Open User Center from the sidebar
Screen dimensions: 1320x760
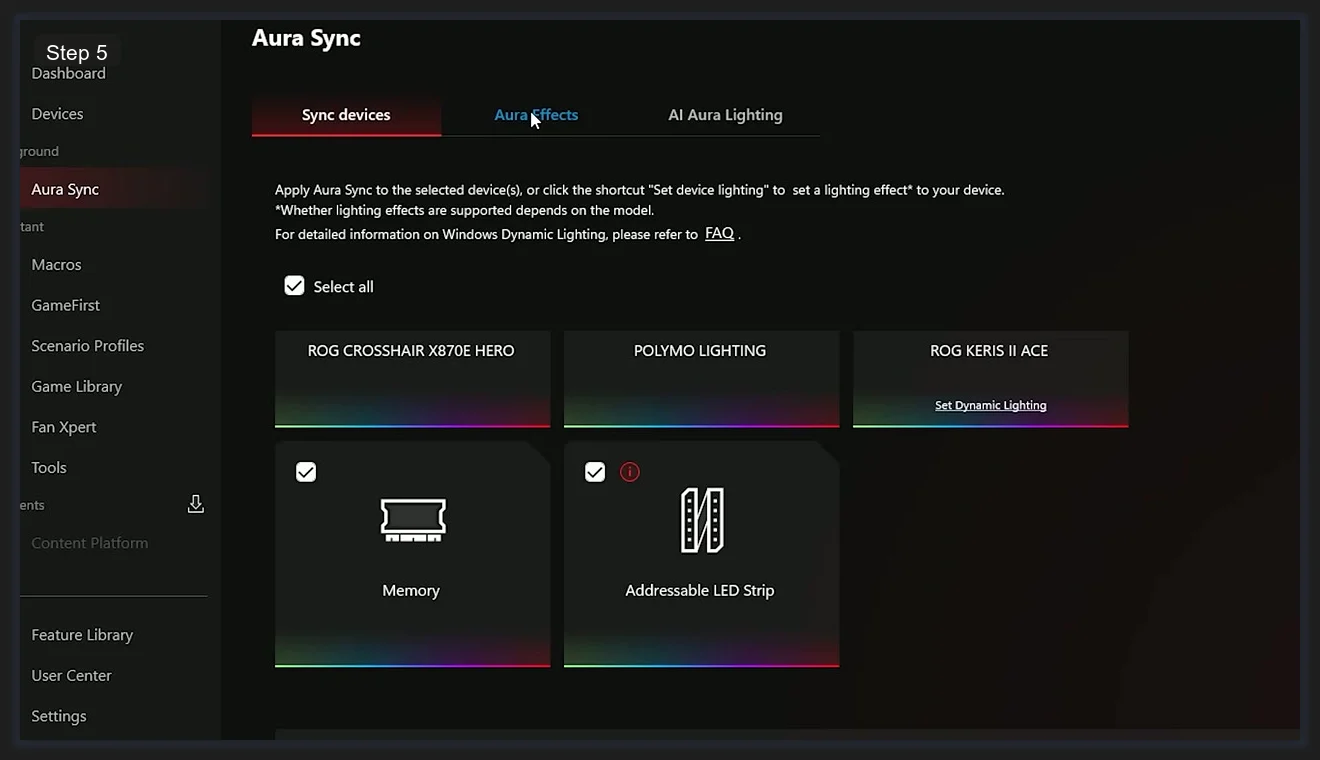tap(71, 675)
